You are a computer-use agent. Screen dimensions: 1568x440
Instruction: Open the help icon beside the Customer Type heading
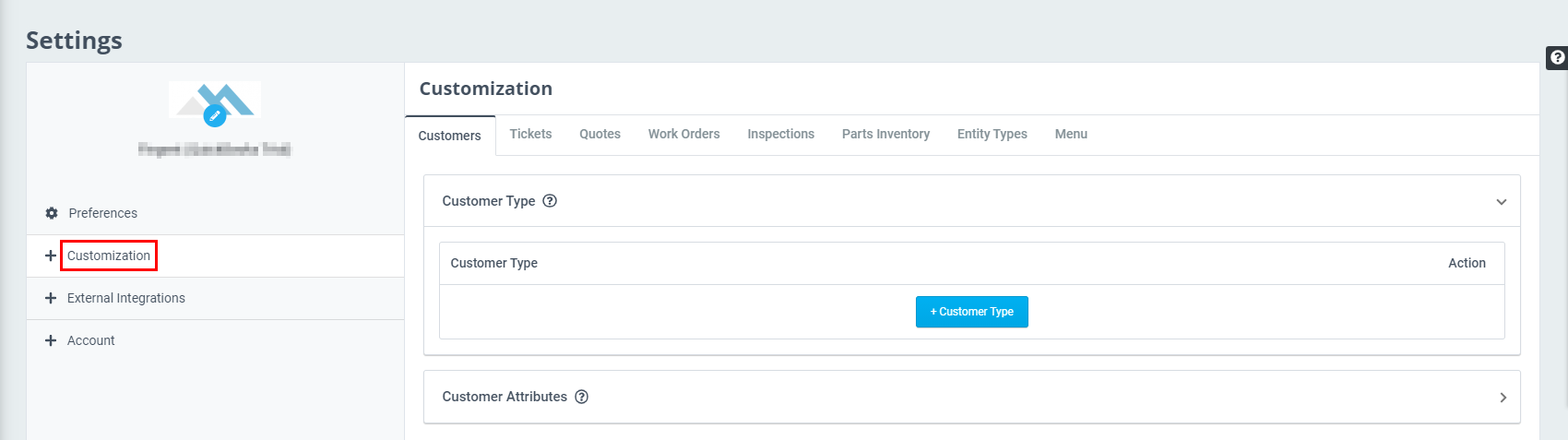click(x=550, y=201)
